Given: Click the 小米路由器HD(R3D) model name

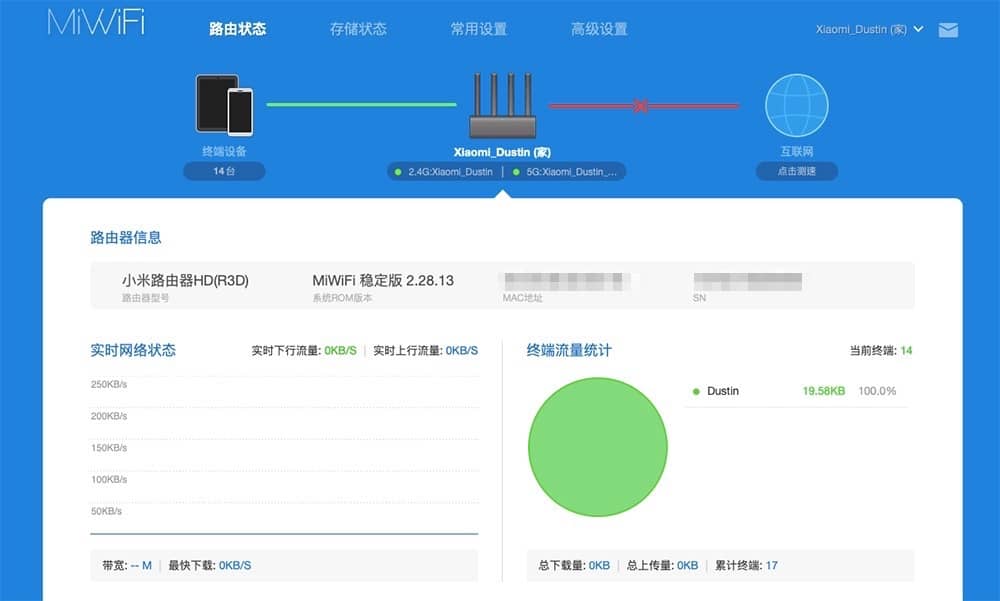Looking at the screenshot, I should click(x=185, y=280).
